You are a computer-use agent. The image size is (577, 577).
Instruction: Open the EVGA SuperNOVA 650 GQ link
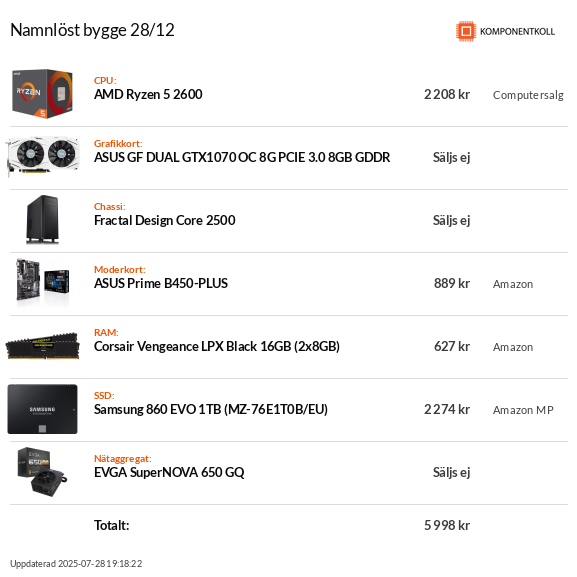(169, 472)
